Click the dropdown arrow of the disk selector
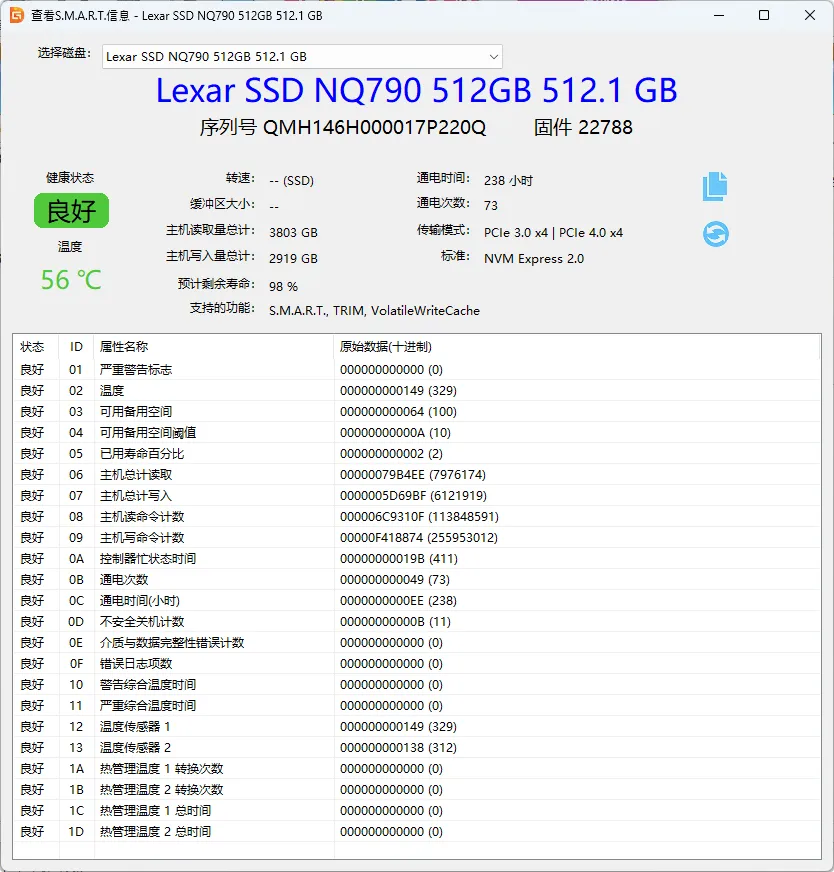The width and height of the screenshot is (834, 872). click(493, 57)
